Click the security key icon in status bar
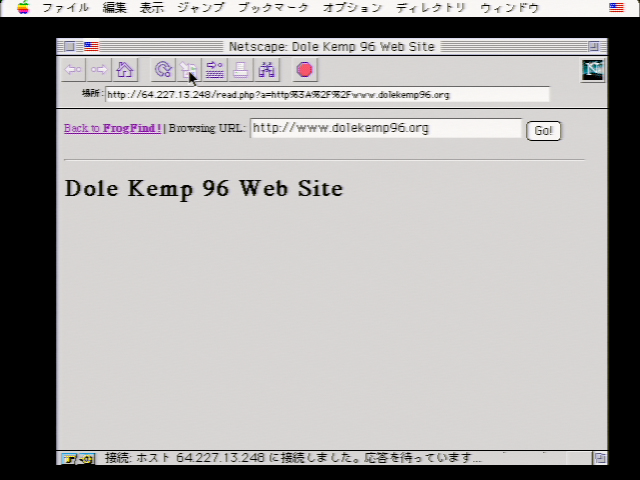The height and width of the screenshot is (480, 640). (78, 459)
